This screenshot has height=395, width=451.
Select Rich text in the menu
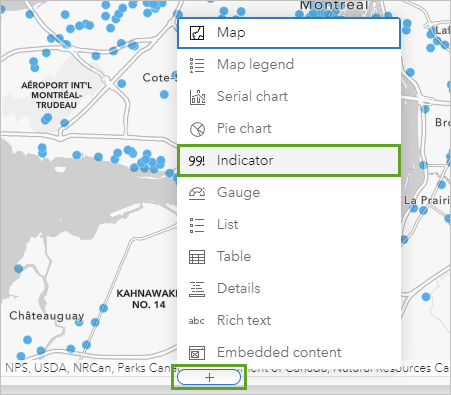click(289, 321)
